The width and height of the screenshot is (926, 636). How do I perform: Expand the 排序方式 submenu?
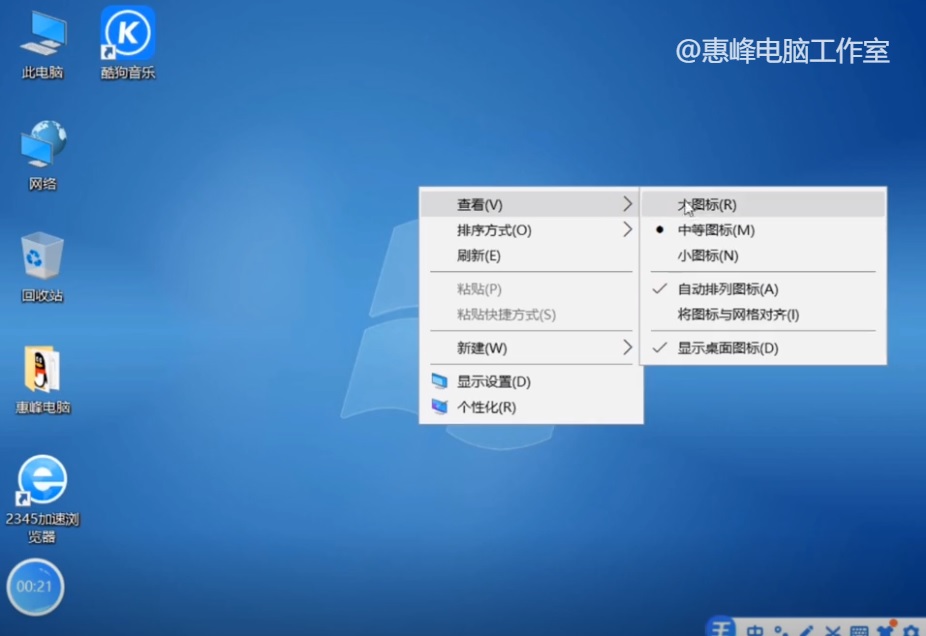[x=629, y=229]
